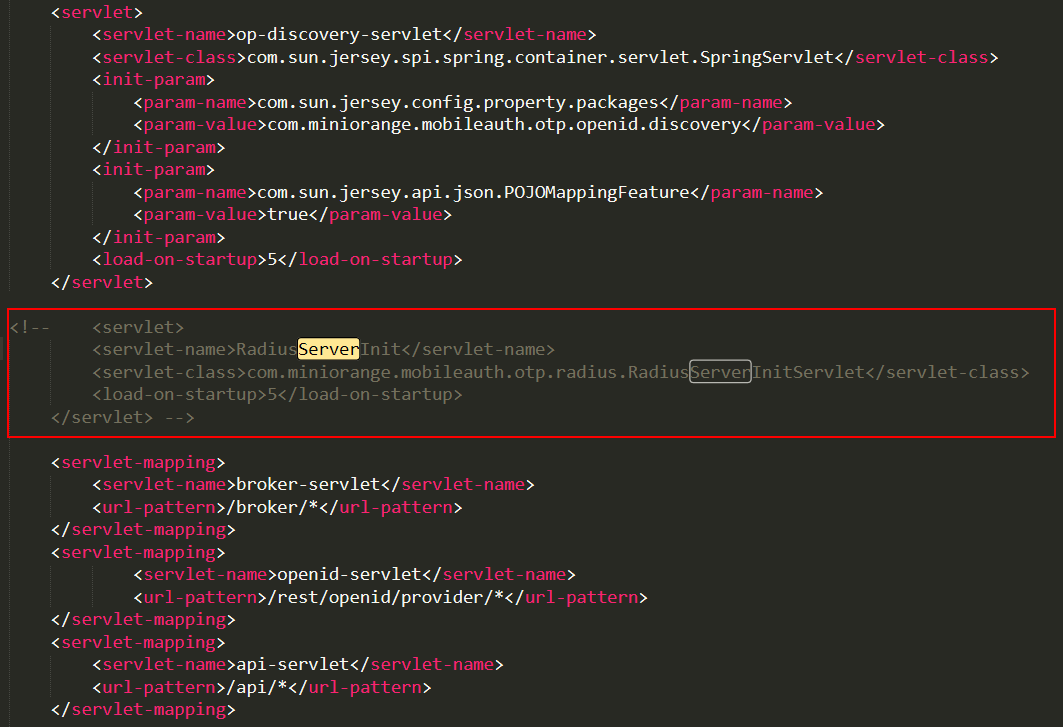Click the commented load-on-startup line

click(x=277, y=395)
